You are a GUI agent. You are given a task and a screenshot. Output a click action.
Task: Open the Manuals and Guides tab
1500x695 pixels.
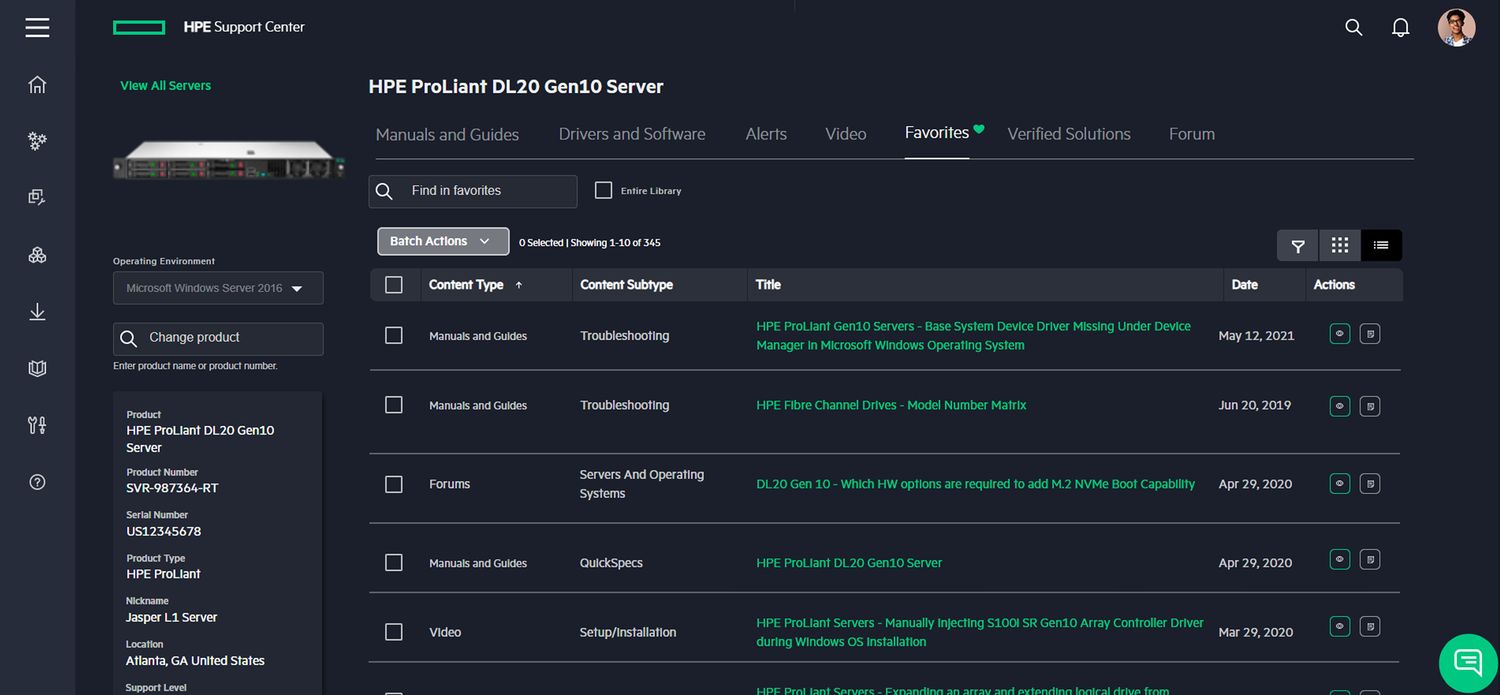(447, 134)
